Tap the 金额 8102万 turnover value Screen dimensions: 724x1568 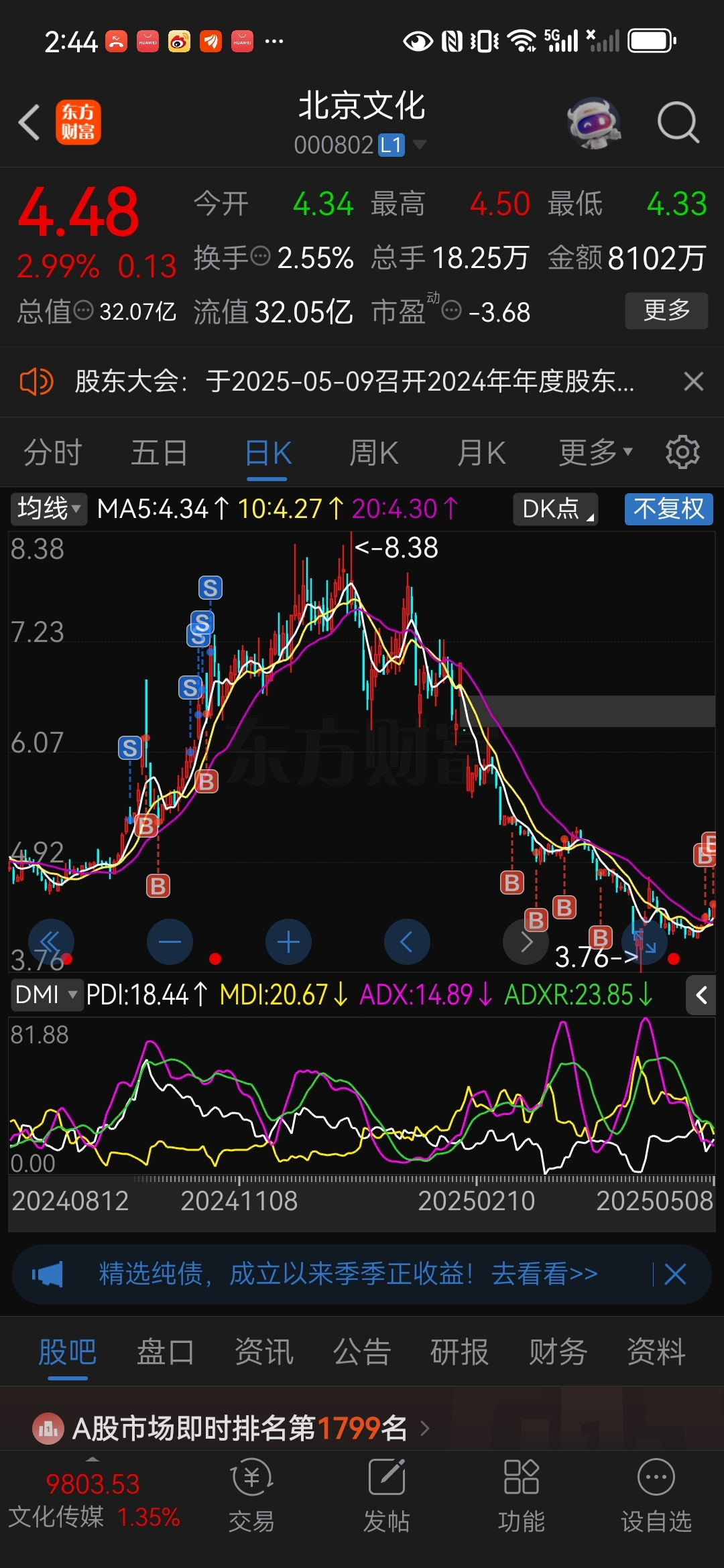point(627,258)
